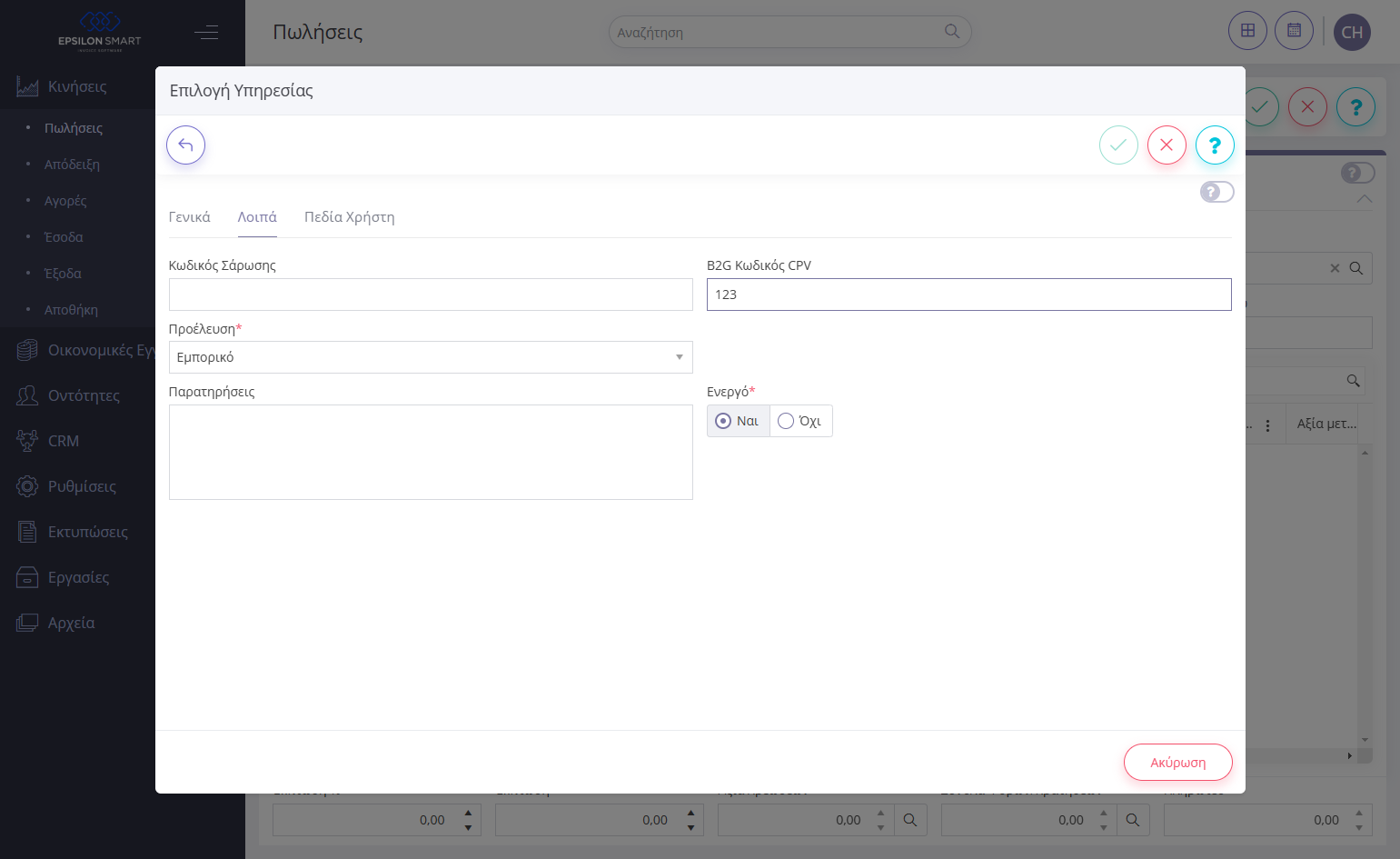Click the background grid search magnifier icon
1400x859 pixels.
pyautogui.click(x=1353, y=381)
